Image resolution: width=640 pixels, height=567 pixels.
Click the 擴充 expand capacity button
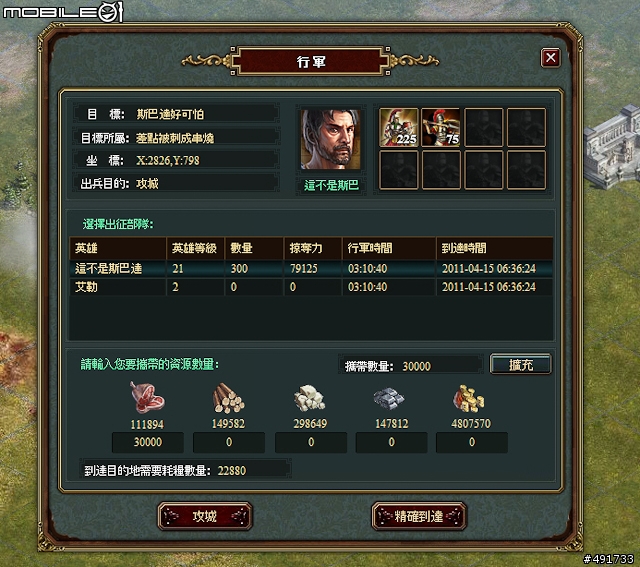tap(521, 365)
